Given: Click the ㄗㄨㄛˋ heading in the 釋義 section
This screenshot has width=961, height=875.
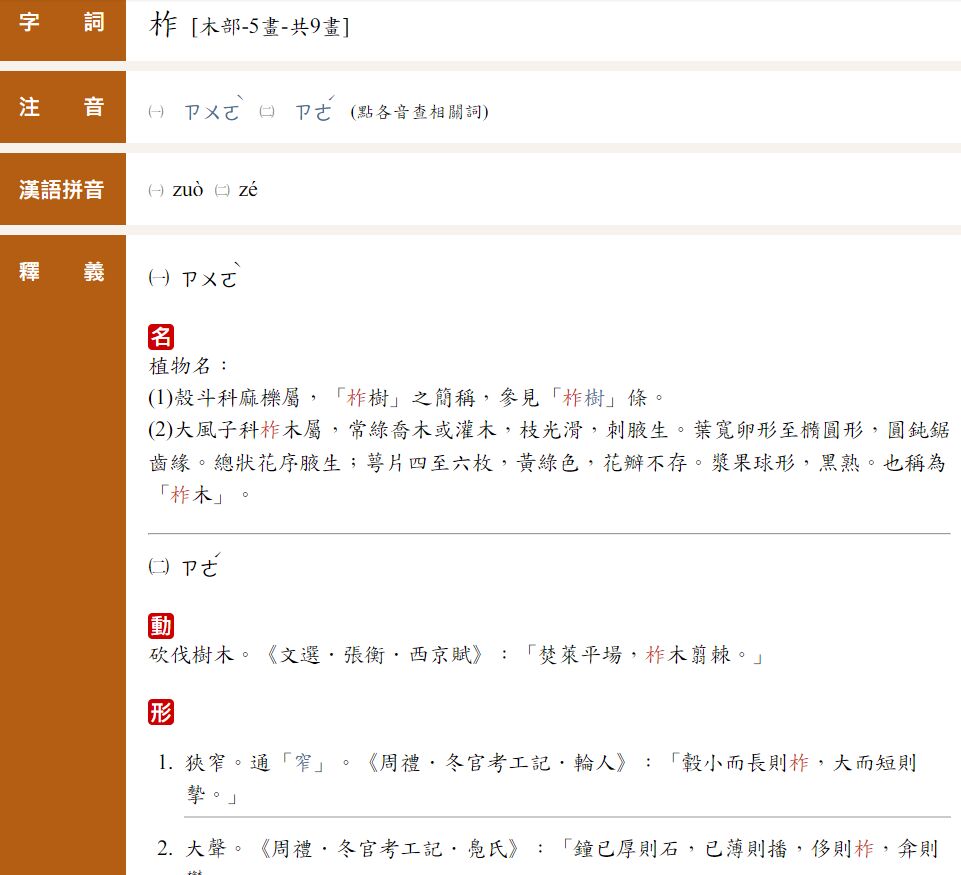Looking at the screenshot, I should pos(210,279).
